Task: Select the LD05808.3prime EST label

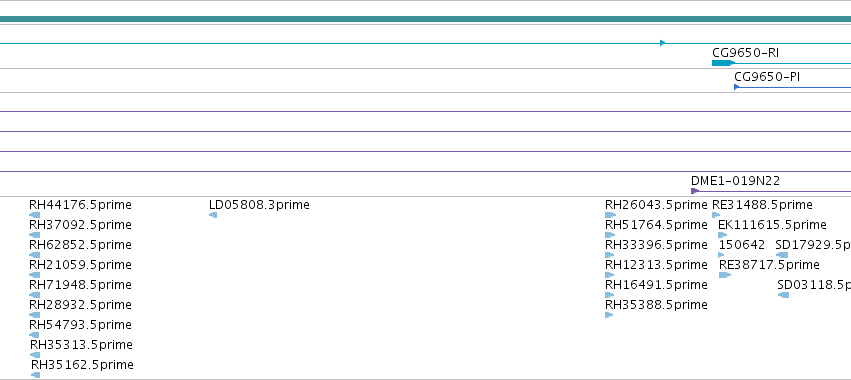Action: pyautogui.click(x=259, y=205)
